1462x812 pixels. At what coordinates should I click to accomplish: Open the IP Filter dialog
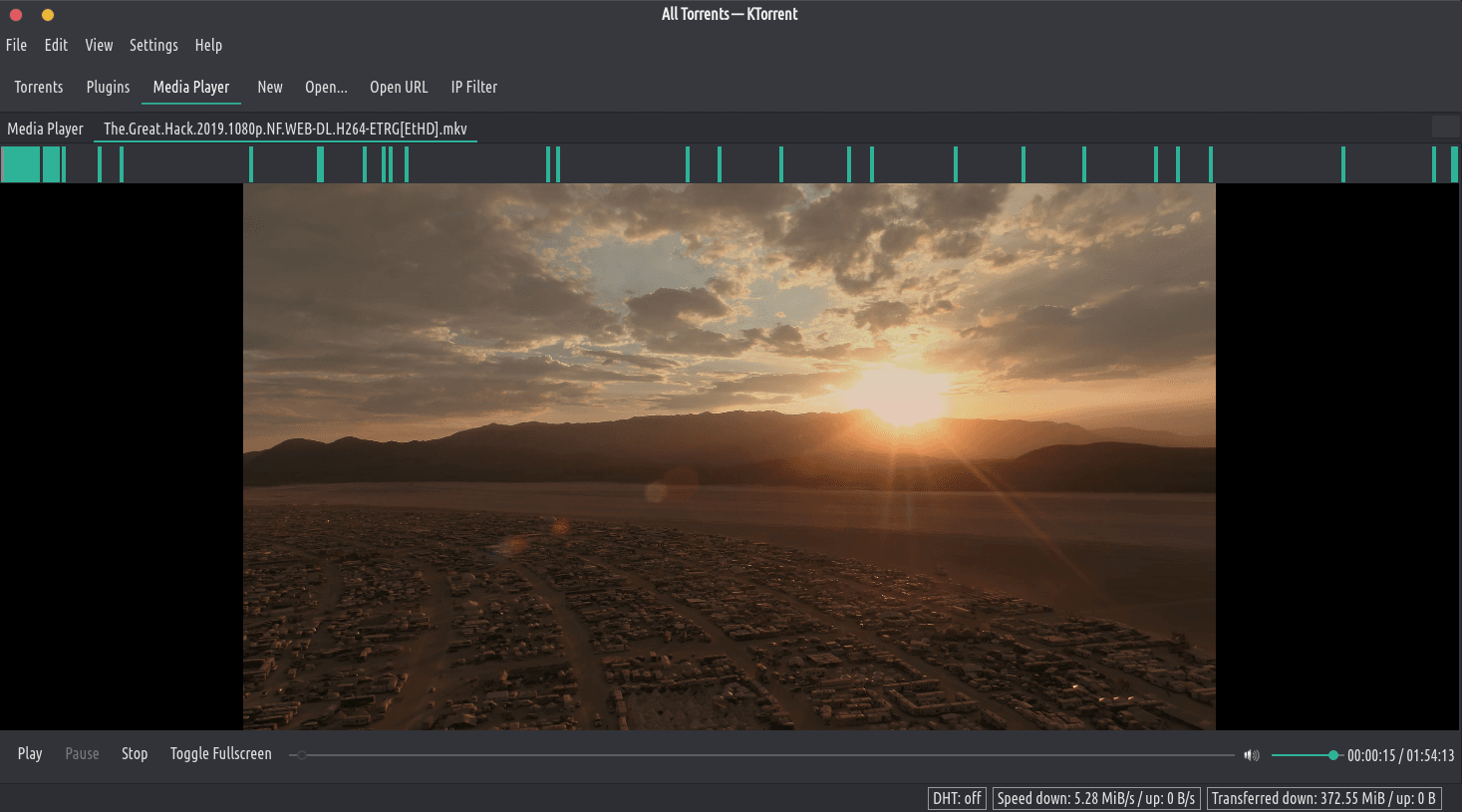point(473,87)
